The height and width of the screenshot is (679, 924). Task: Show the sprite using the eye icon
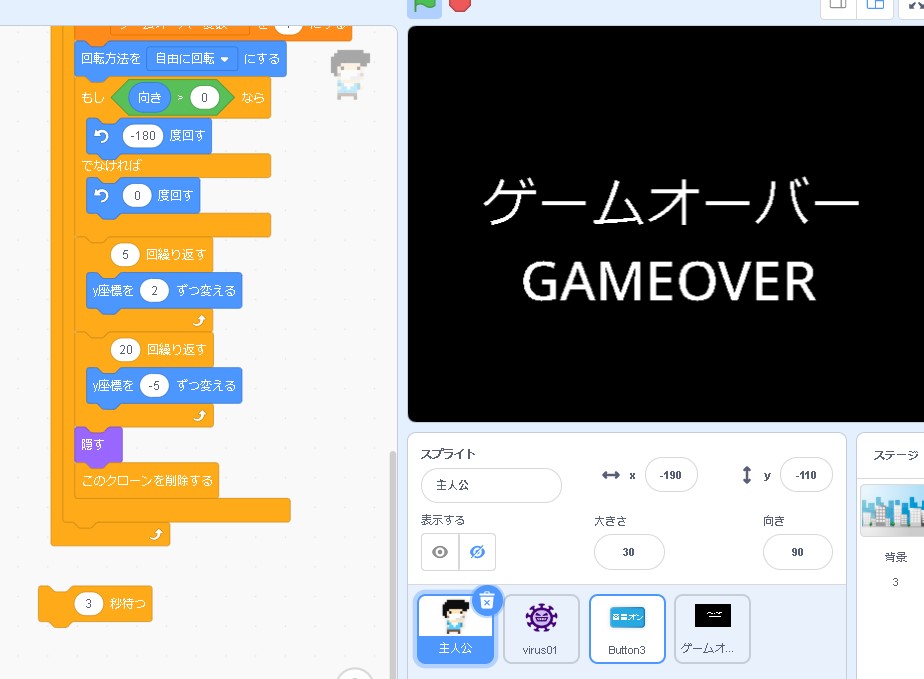pos(440,552)
